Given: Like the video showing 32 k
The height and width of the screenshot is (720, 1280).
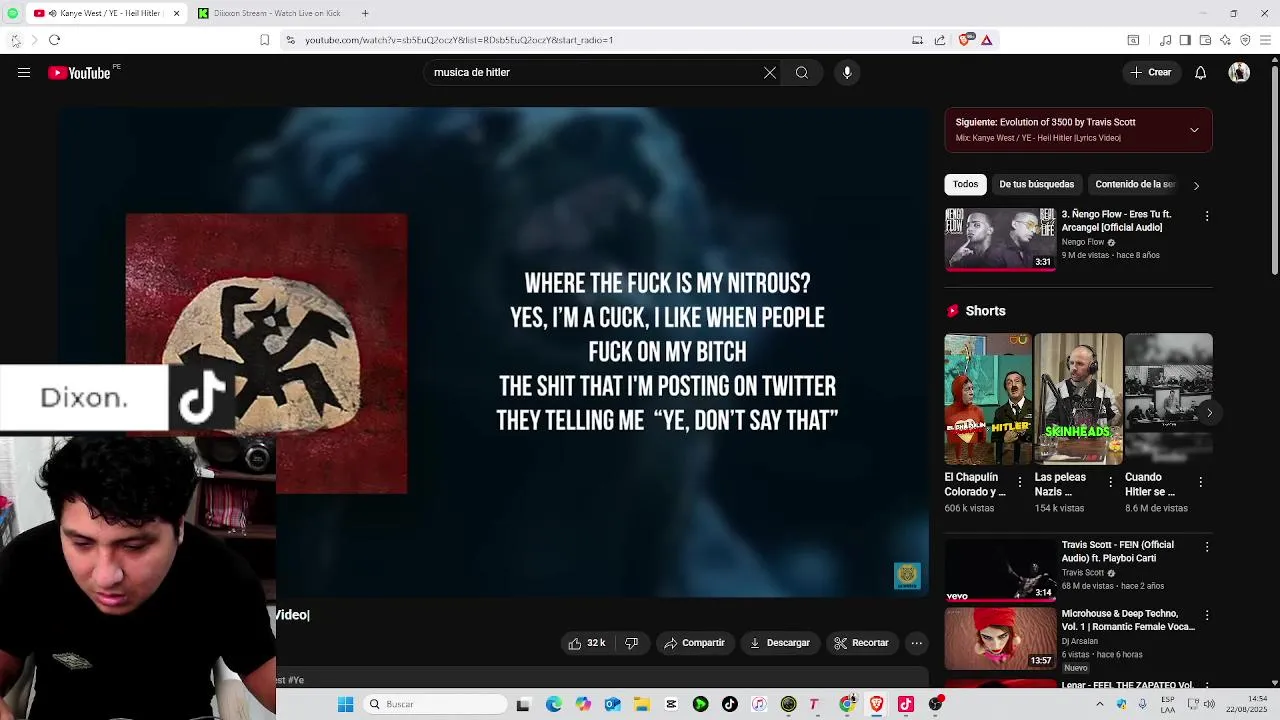Looking at the screenshot, I should [587, 643].
